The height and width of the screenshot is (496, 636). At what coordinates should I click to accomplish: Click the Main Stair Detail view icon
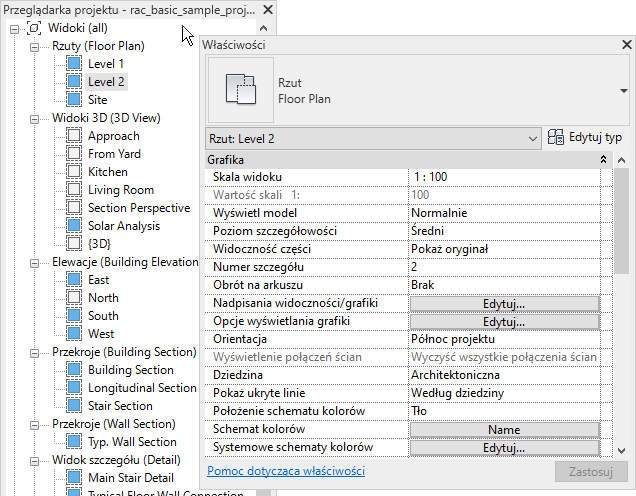(74, 478)
